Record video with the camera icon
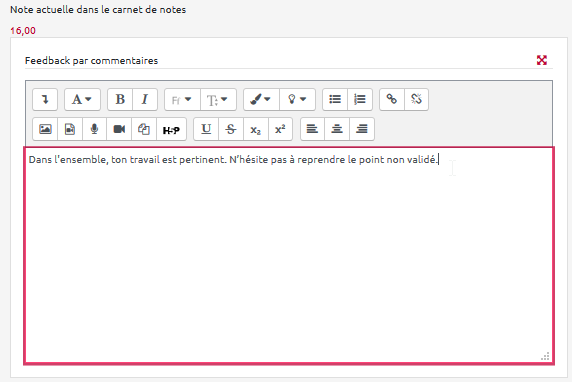This screenshot has height=382, width=572. [x=119, y=129]
